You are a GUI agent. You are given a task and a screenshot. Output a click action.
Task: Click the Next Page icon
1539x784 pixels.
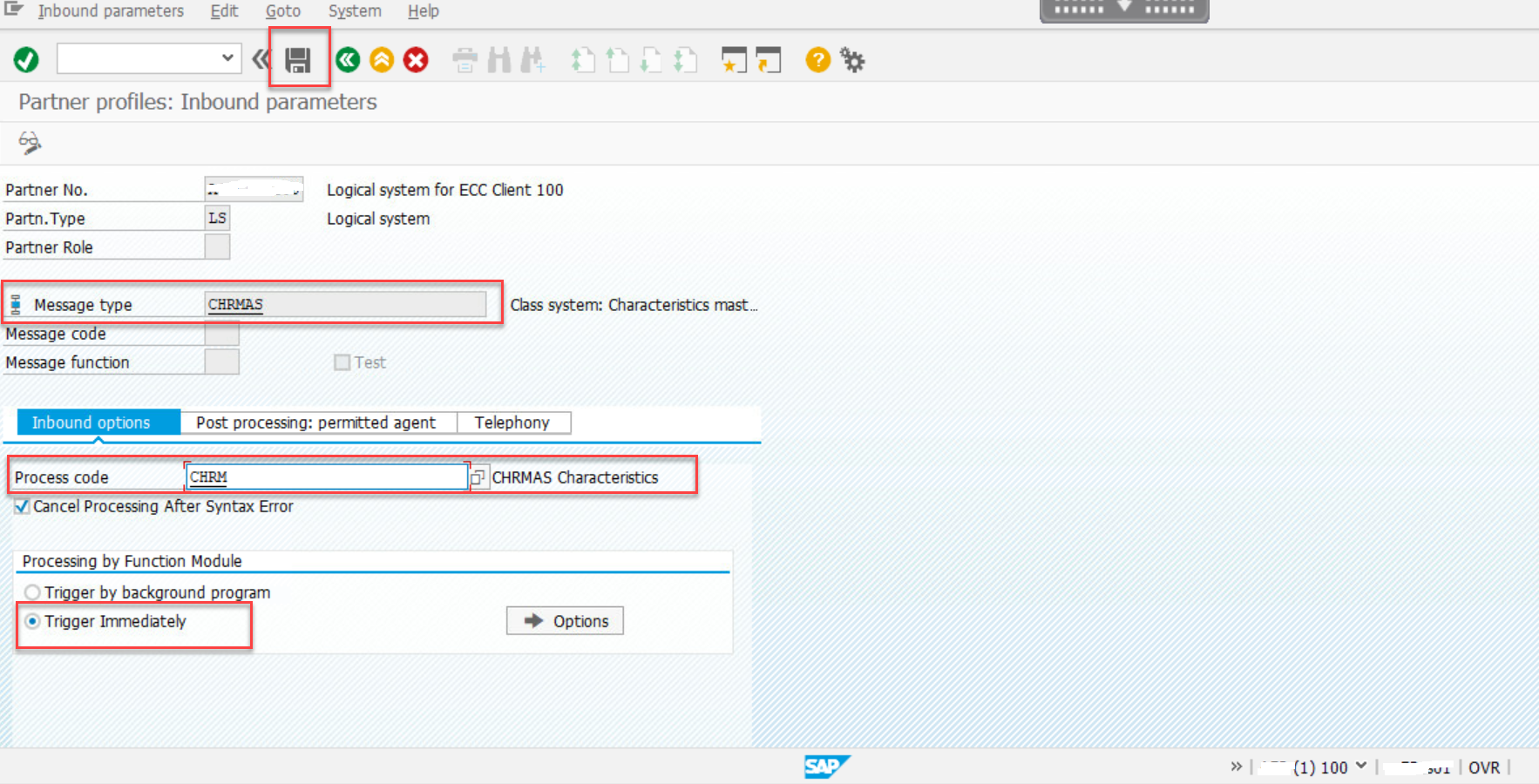651,60
